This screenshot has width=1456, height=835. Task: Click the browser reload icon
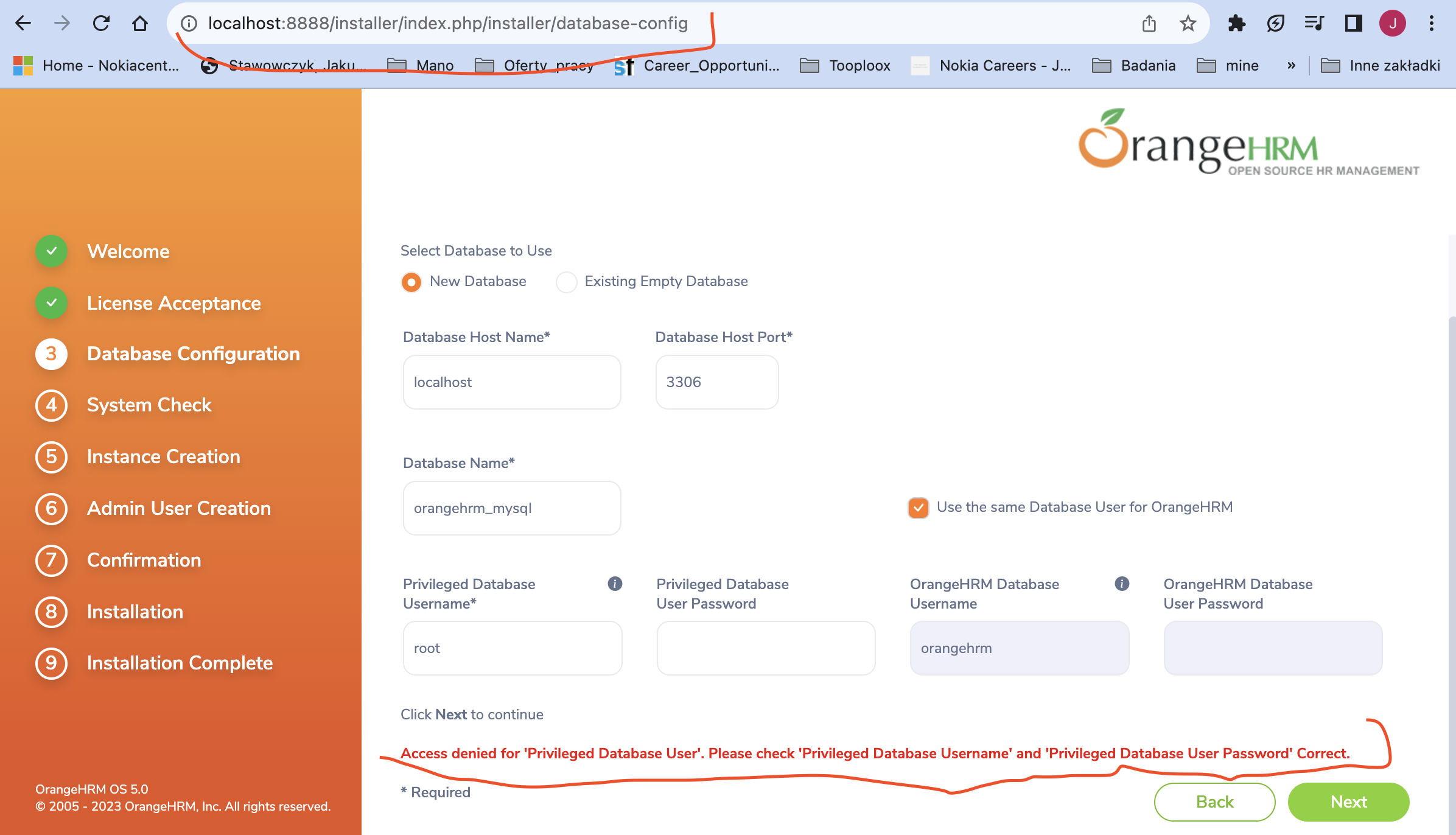(x=101, y=23)
